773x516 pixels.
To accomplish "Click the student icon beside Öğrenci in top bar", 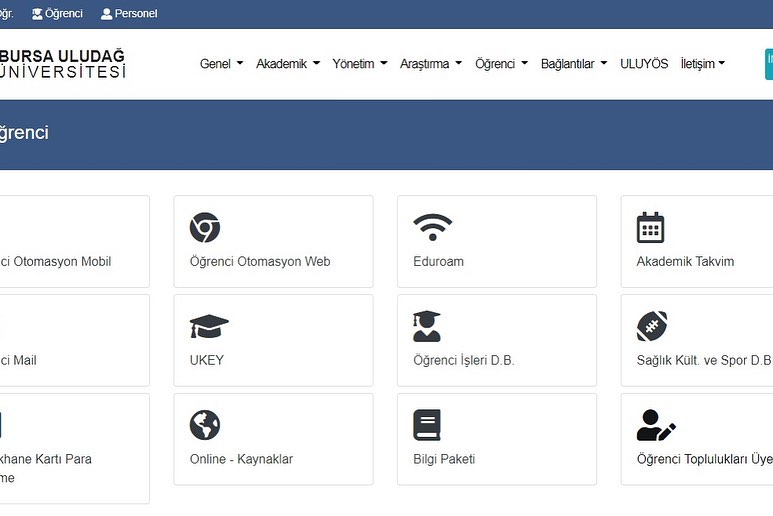I will click(37, 14).
